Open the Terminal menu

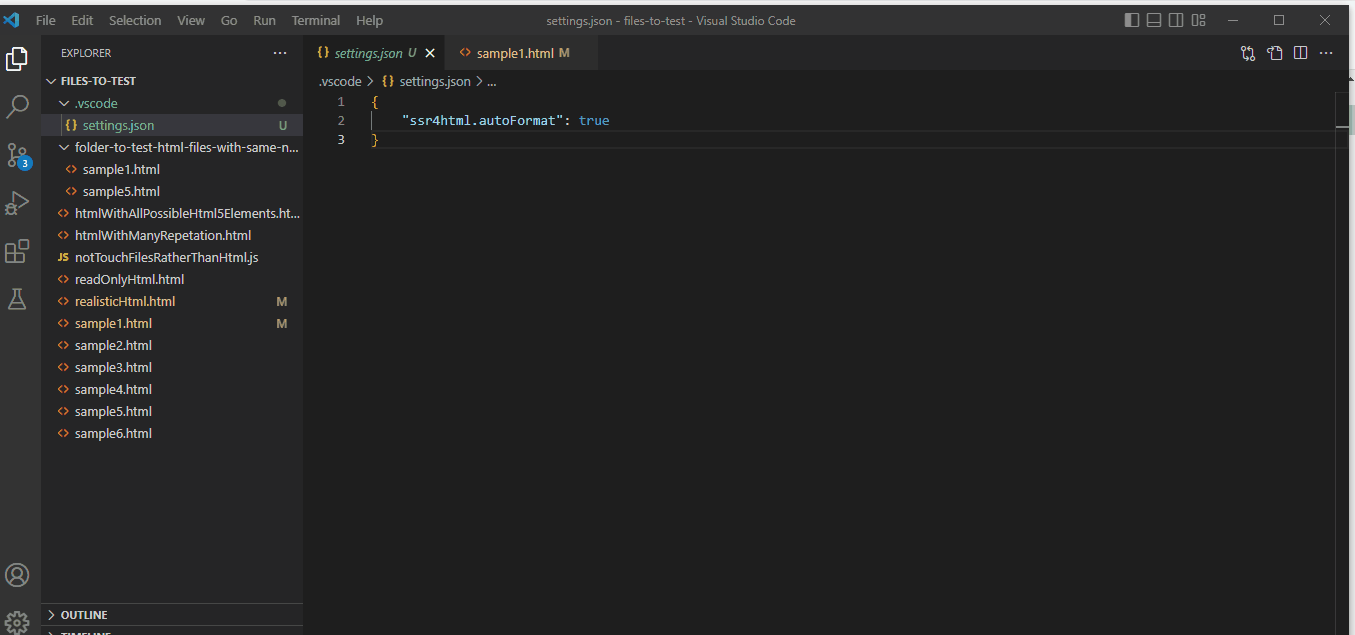(316, 20)
